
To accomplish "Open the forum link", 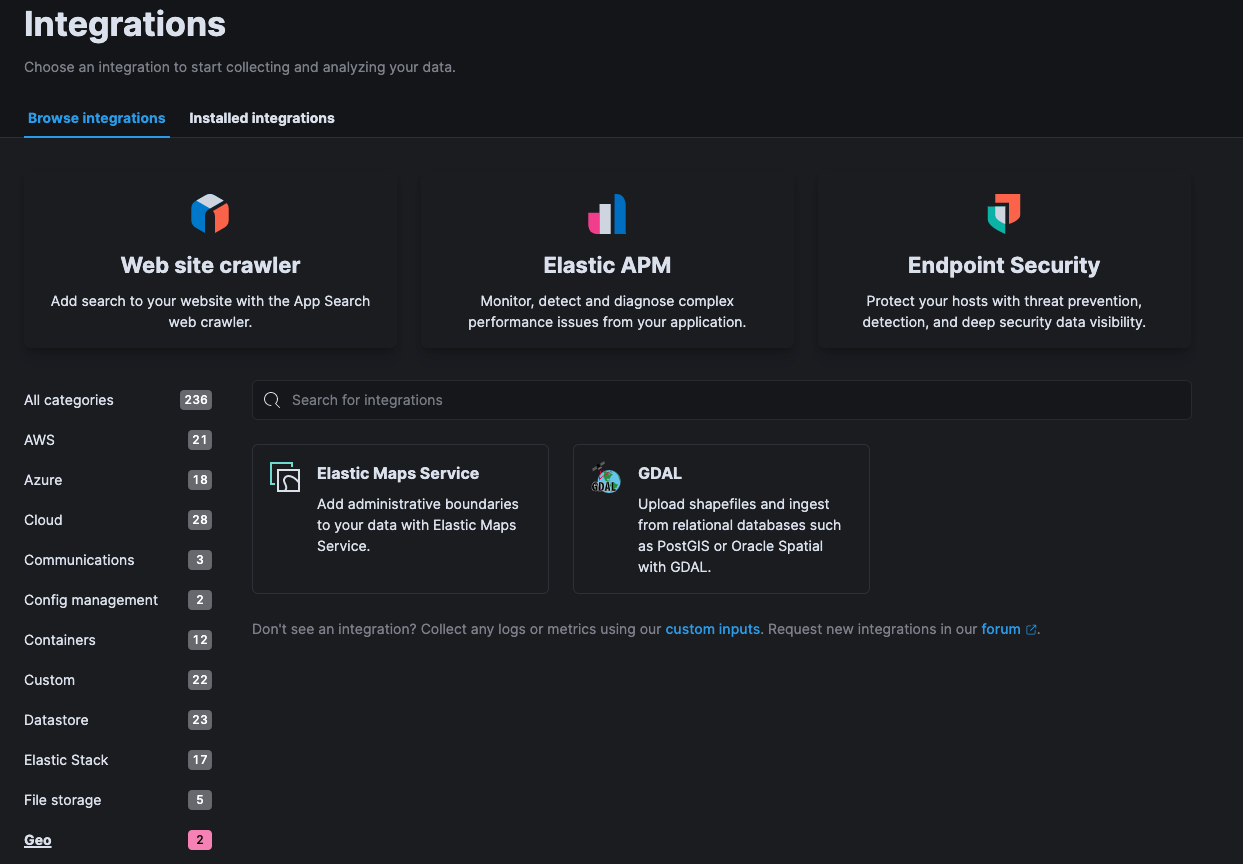I will click(x=1001, y=629).
